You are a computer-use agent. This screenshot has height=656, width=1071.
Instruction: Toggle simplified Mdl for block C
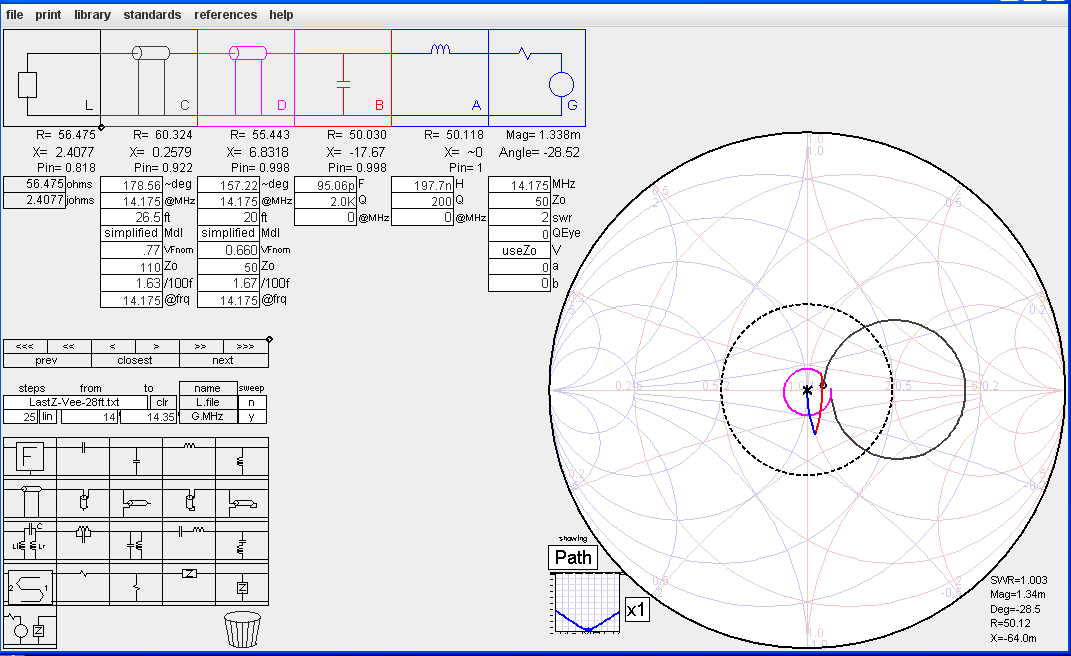[x=132, y=233]
